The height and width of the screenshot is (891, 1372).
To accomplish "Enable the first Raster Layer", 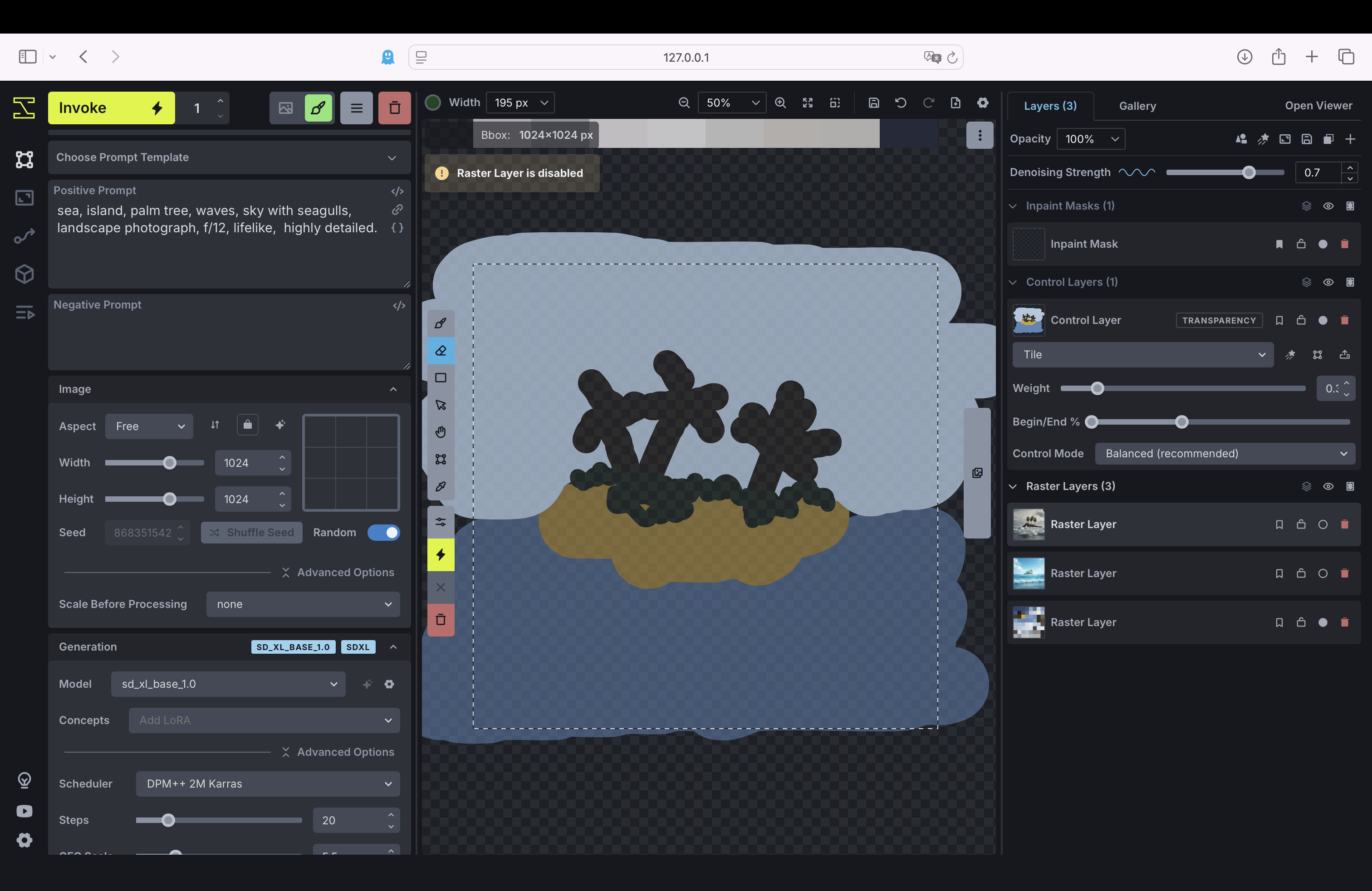I will [x=1323, y=524].
